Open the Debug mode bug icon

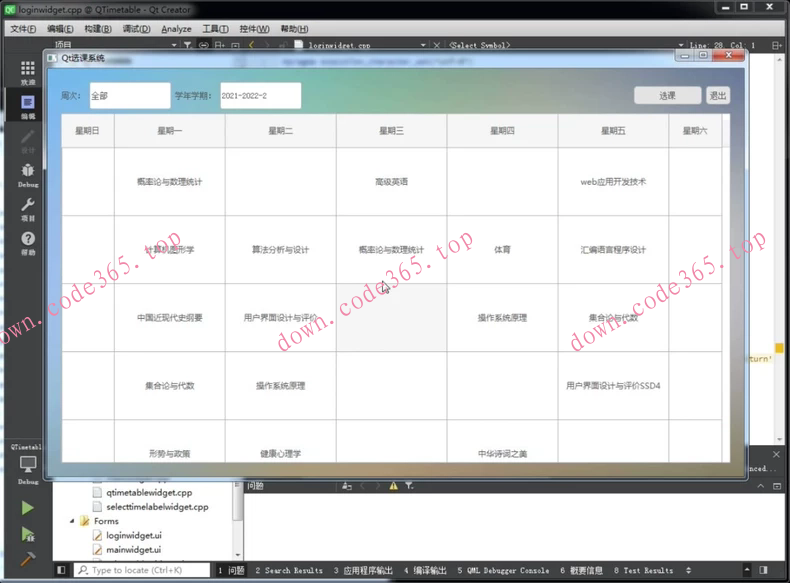click(27, 174)
